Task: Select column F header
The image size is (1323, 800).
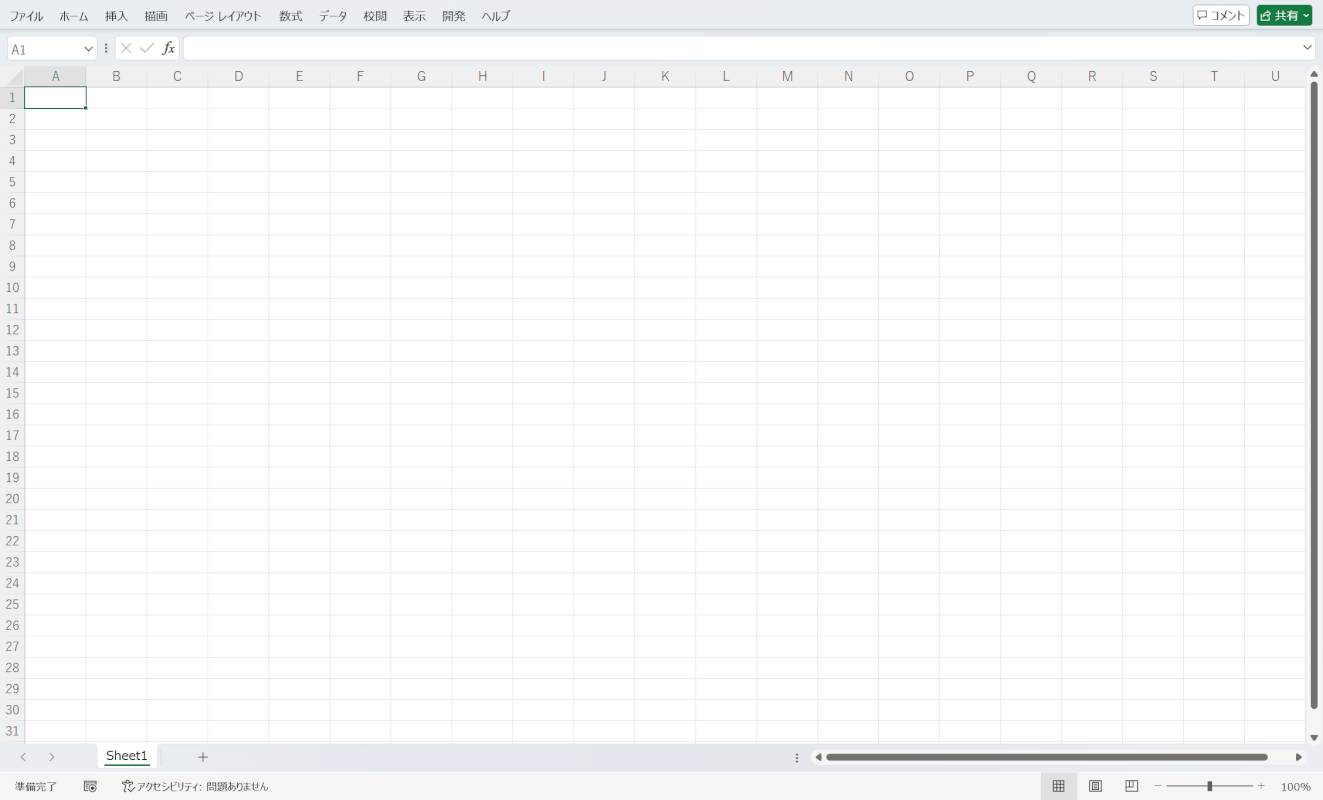Action: click(360, 77)
